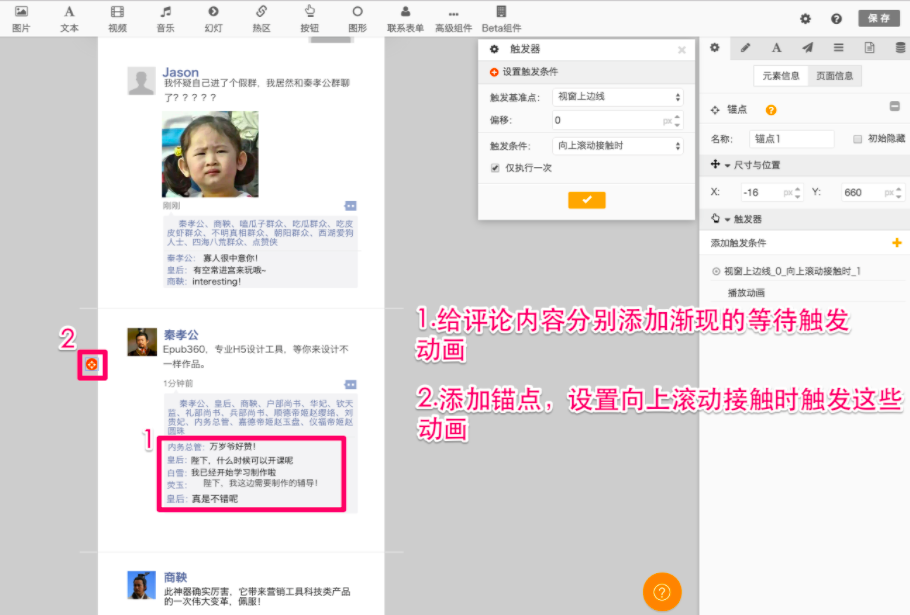Open the 触发条件 dropdown
This screenshot has height=615, width=910.
tap(617, 145)
